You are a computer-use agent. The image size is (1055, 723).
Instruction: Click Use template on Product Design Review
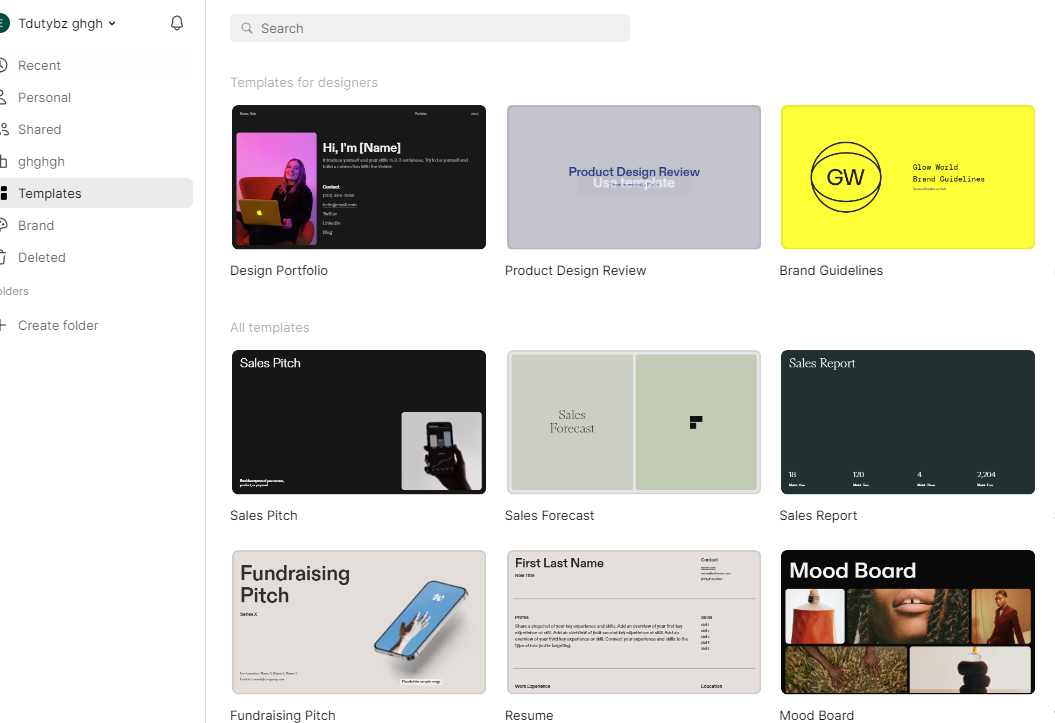(x=633, y=182)
